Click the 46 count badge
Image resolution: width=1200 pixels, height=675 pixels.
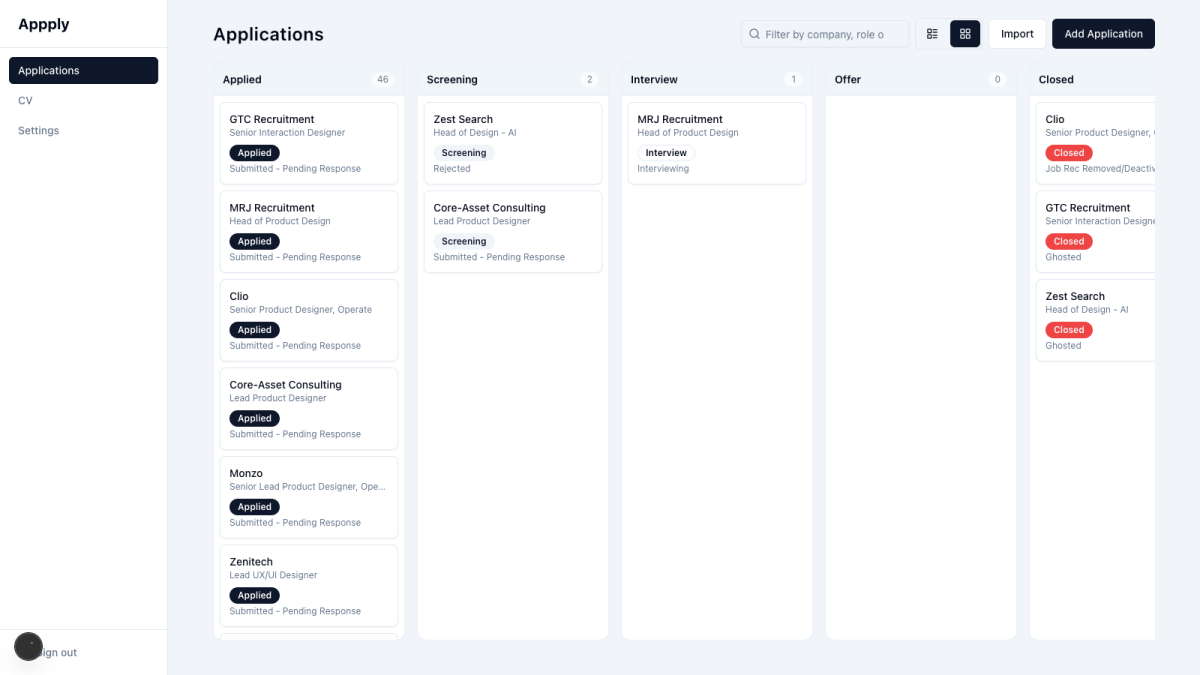tap(382, 79)
